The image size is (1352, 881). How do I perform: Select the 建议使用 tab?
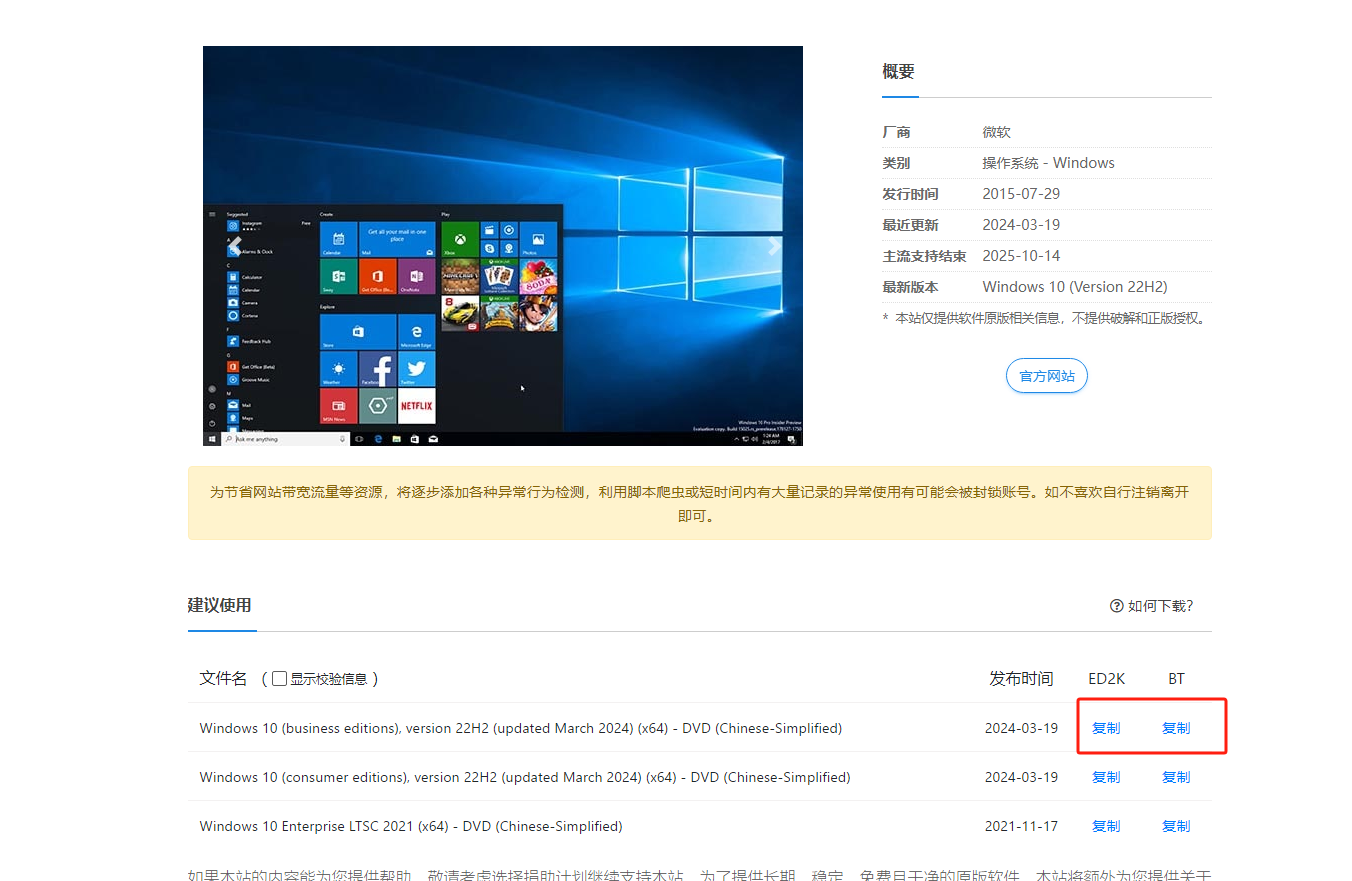point(220,605)
